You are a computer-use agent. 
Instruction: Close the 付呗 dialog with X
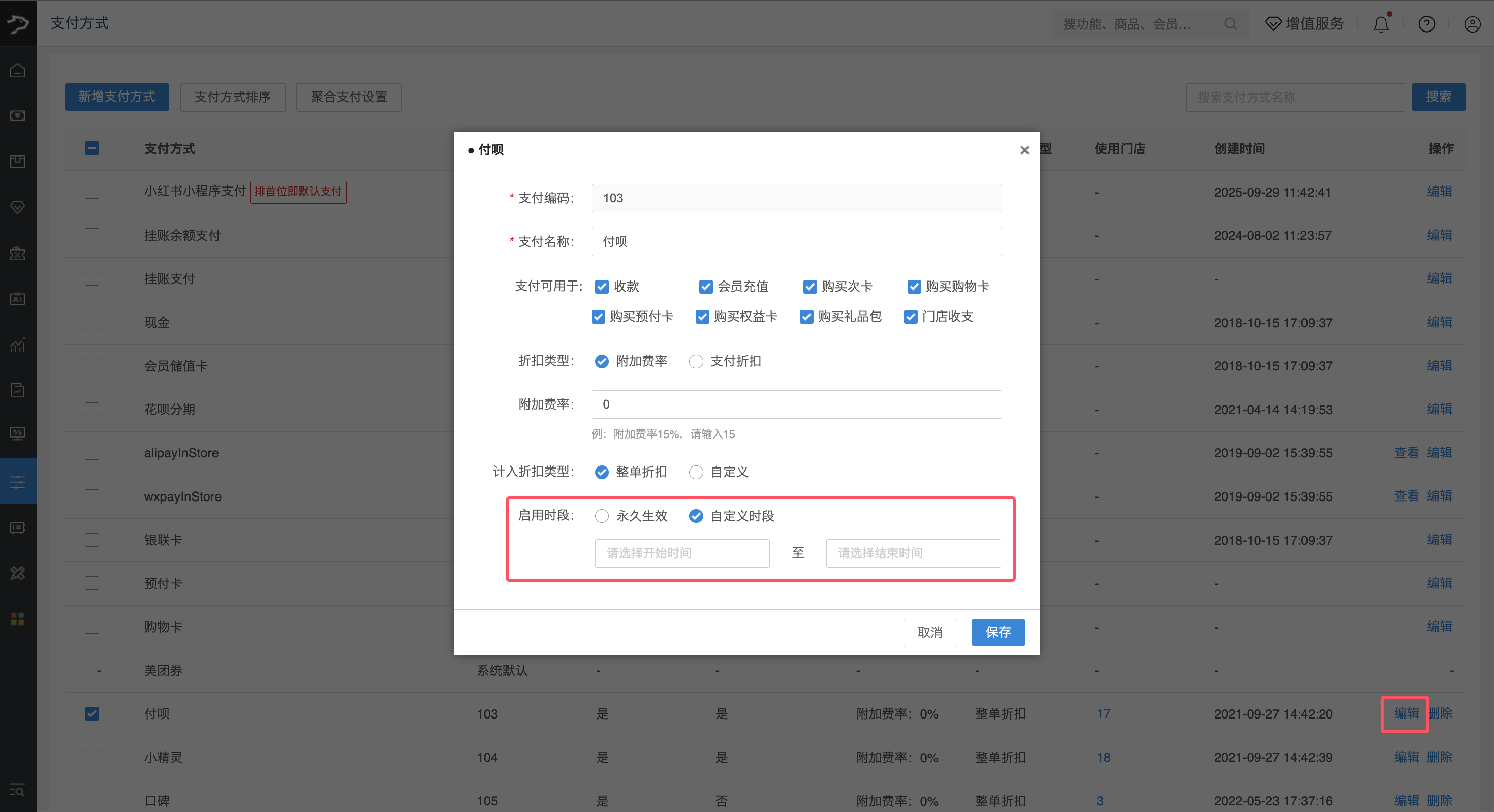tap(1024, 150)
